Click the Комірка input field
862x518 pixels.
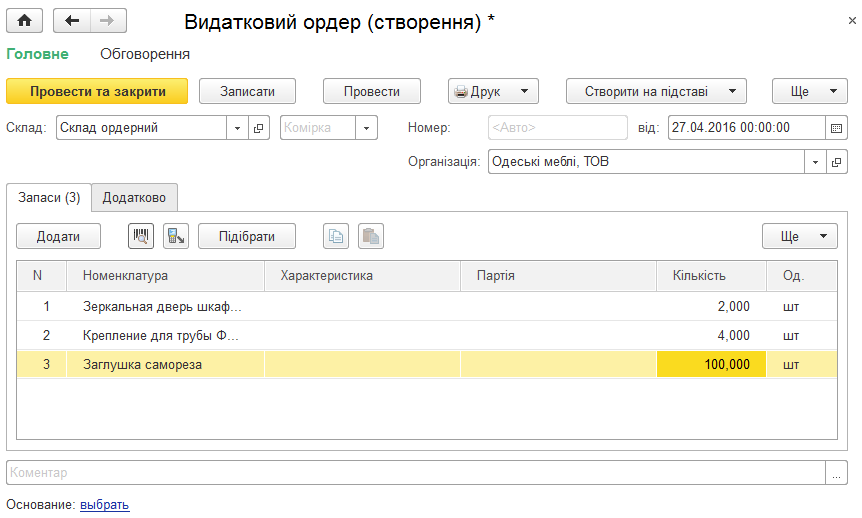[x=318, y=128]
